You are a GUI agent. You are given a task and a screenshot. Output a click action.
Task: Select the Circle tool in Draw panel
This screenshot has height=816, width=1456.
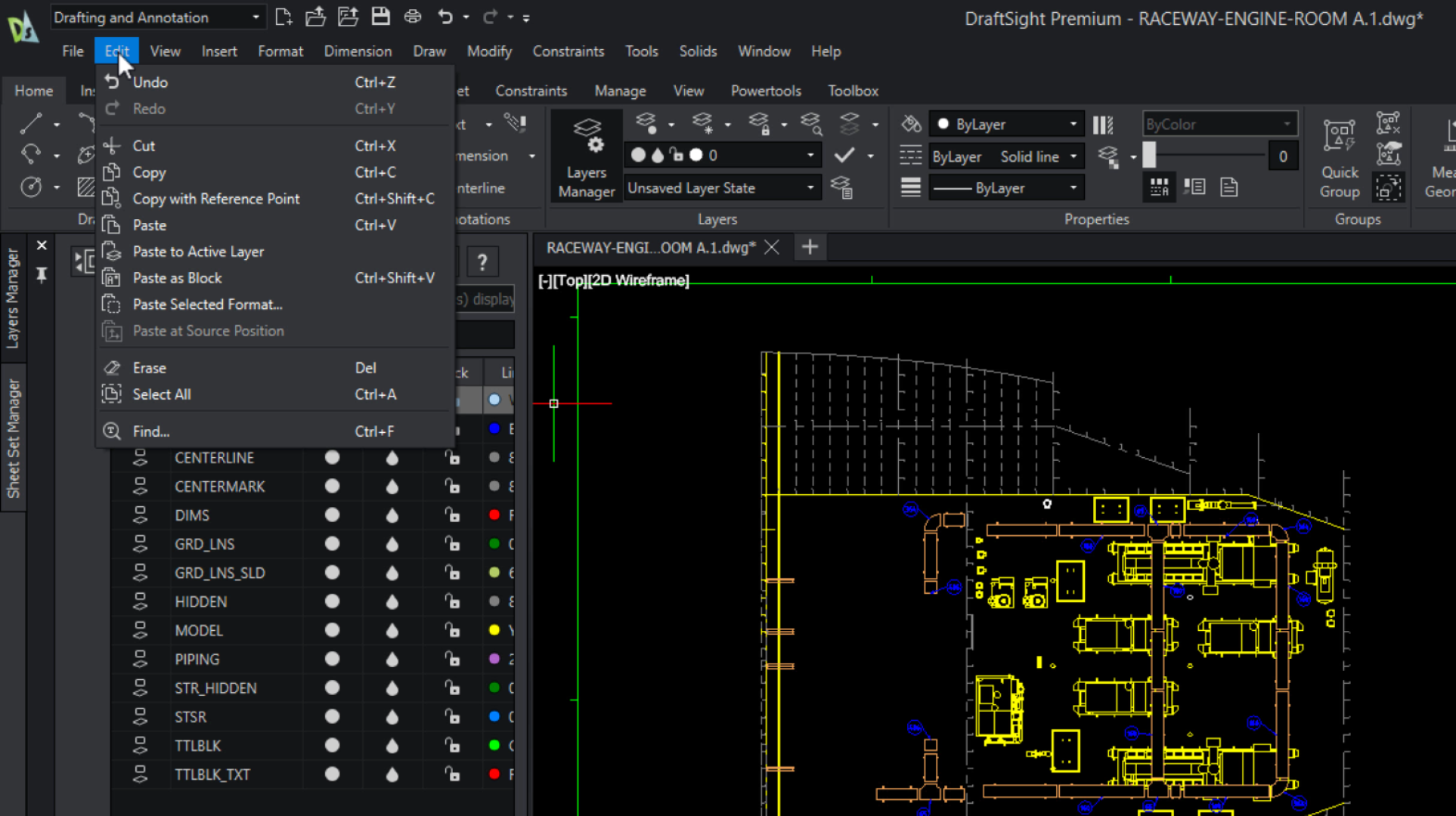[x=31, y=187]
